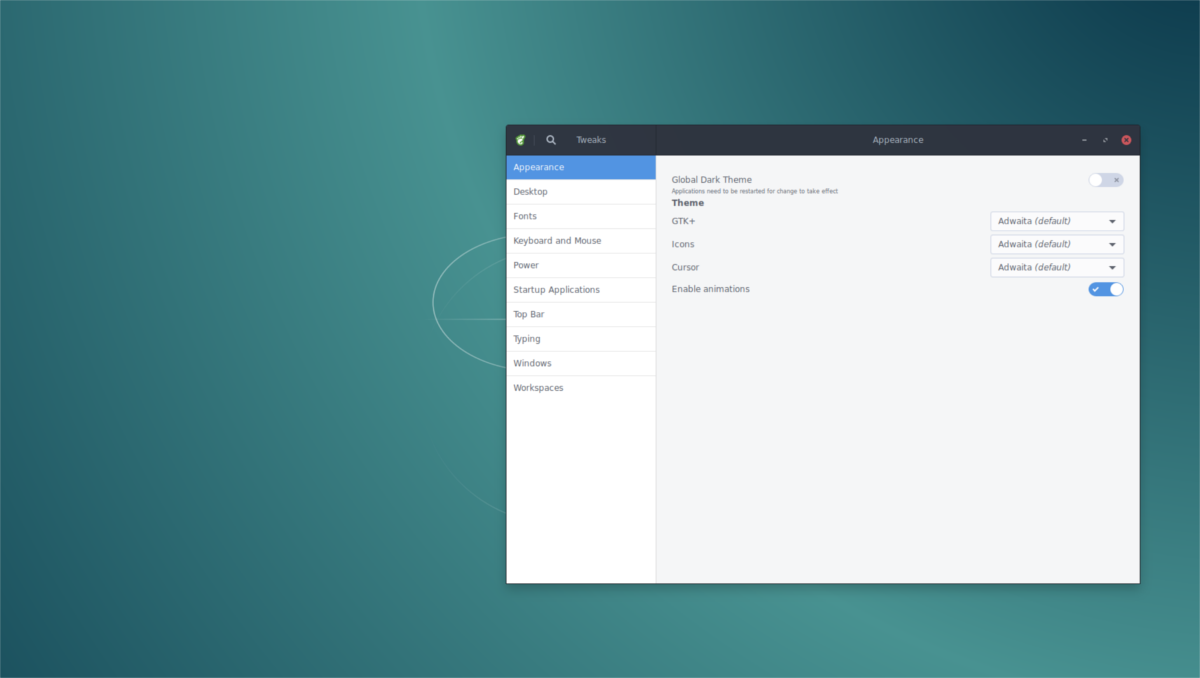Screen dimensions: 1200x678
Task: Open search using the magnifier icon
Action: (550, 140)
